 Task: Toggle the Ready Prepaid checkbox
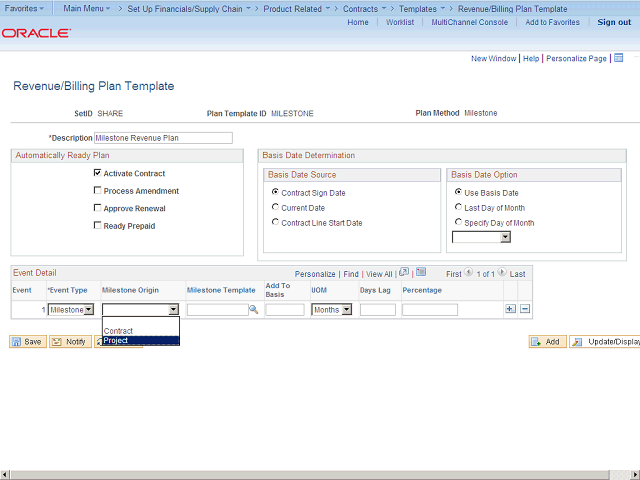point(97,225)
